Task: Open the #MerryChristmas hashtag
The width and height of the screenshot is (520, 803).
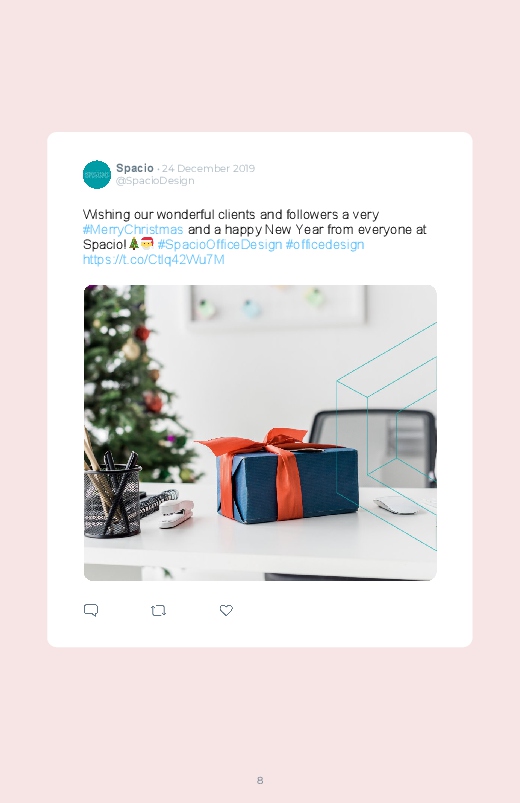Action: [x=133, y=229]
